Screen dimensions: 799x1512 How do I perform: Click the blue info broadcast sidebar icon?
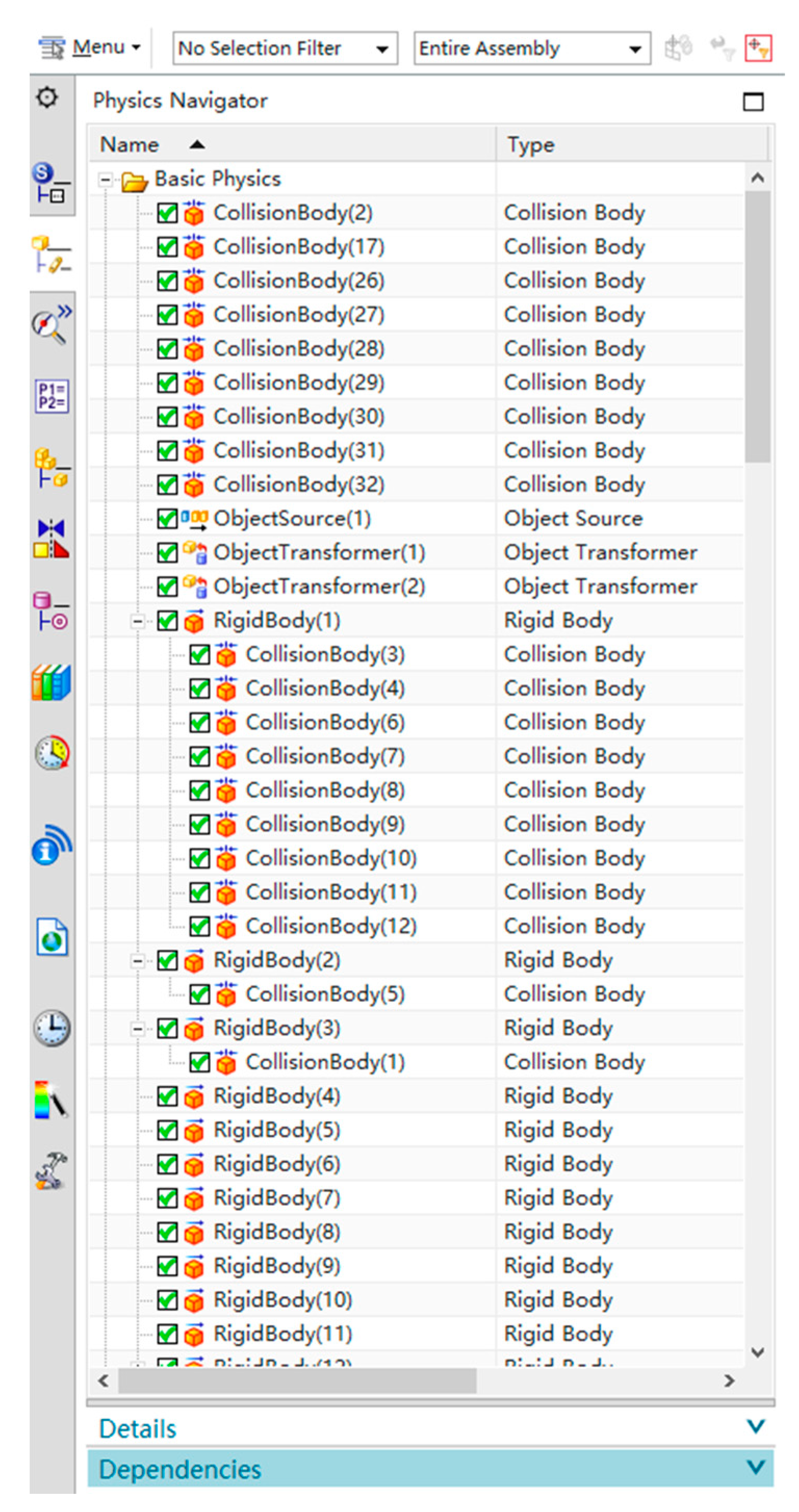[51, 845]
